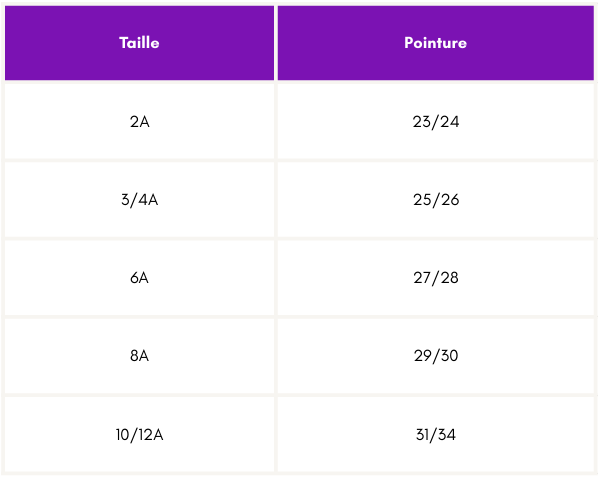Click the 31/34 shoe size cell
The image size is (600, 484).
(435, 435)
